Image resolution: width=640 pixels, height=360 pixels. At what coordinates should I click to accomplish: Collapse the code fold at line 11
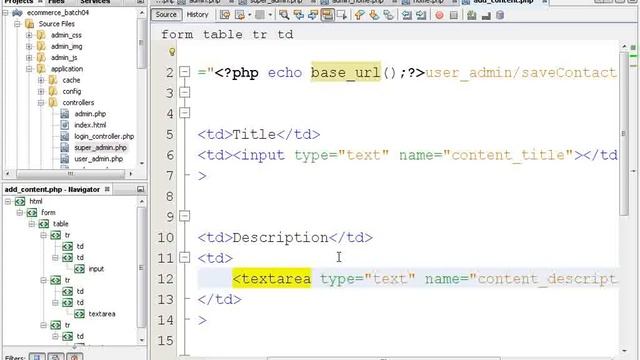point(184,257)
